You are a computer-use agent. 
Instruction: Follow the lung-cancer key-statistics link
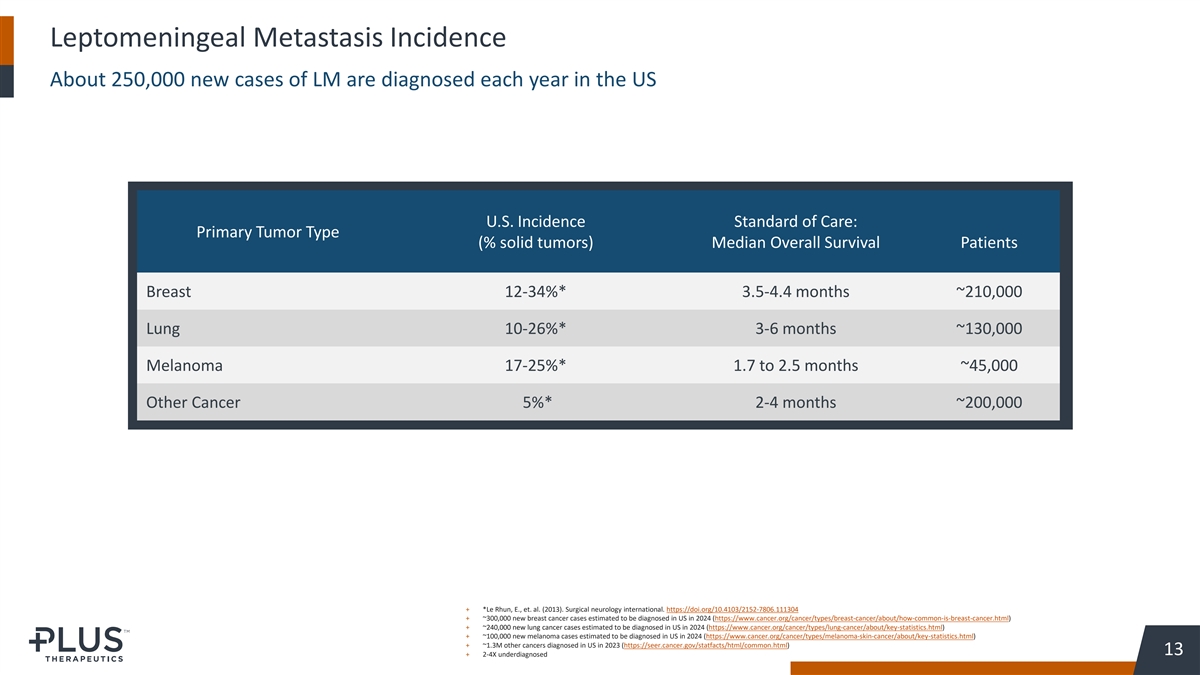point(824,627)
